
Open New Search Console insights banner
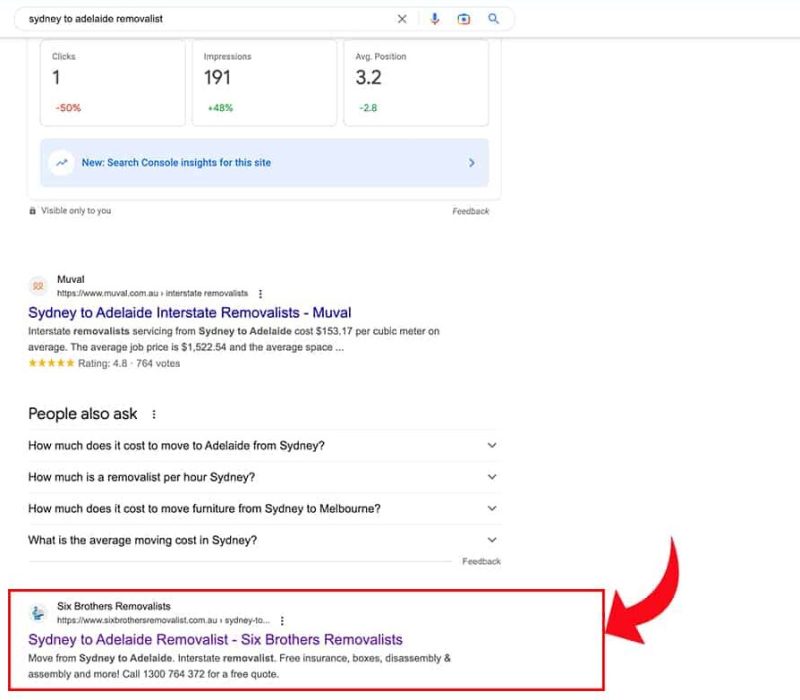(x=265, y=163)
